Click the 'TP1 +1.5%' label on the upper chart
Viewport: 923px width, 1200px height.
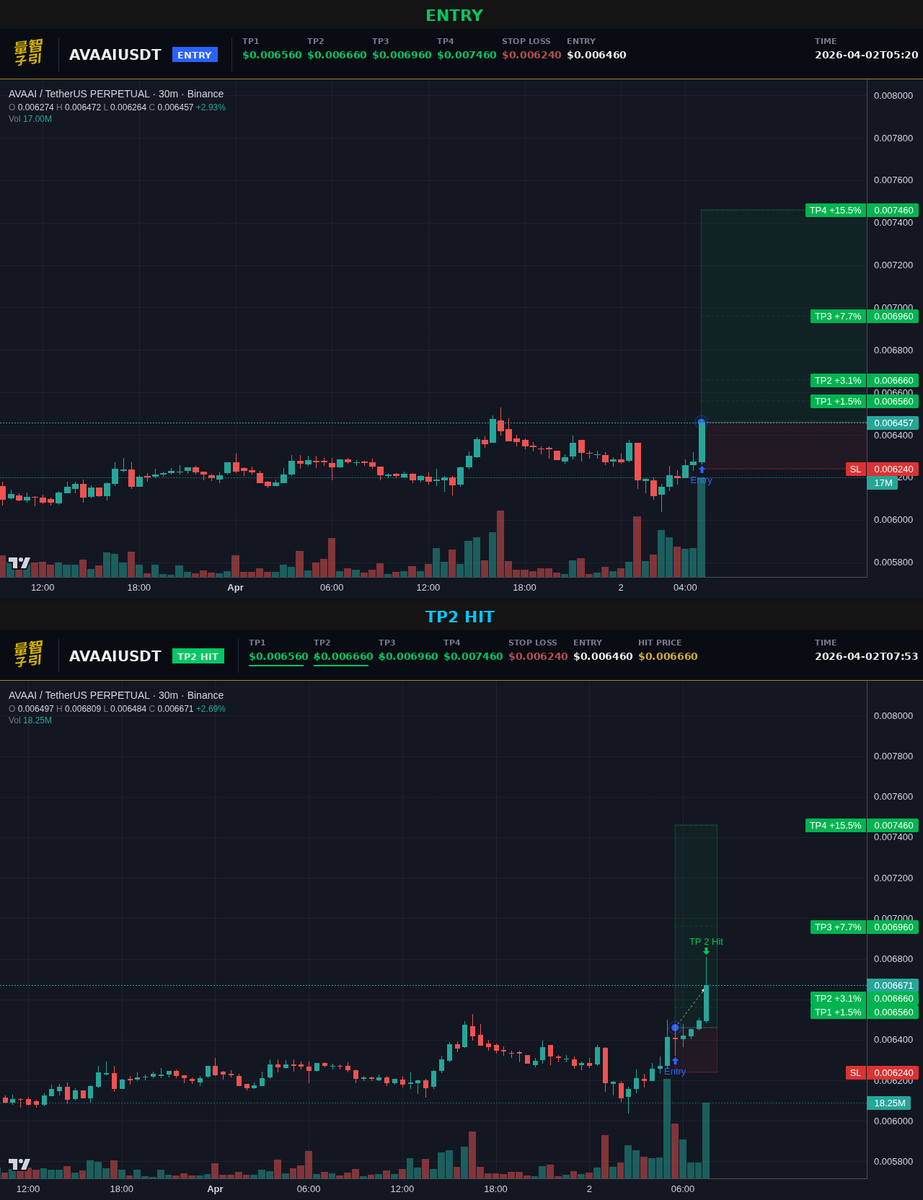coord(838,401)
